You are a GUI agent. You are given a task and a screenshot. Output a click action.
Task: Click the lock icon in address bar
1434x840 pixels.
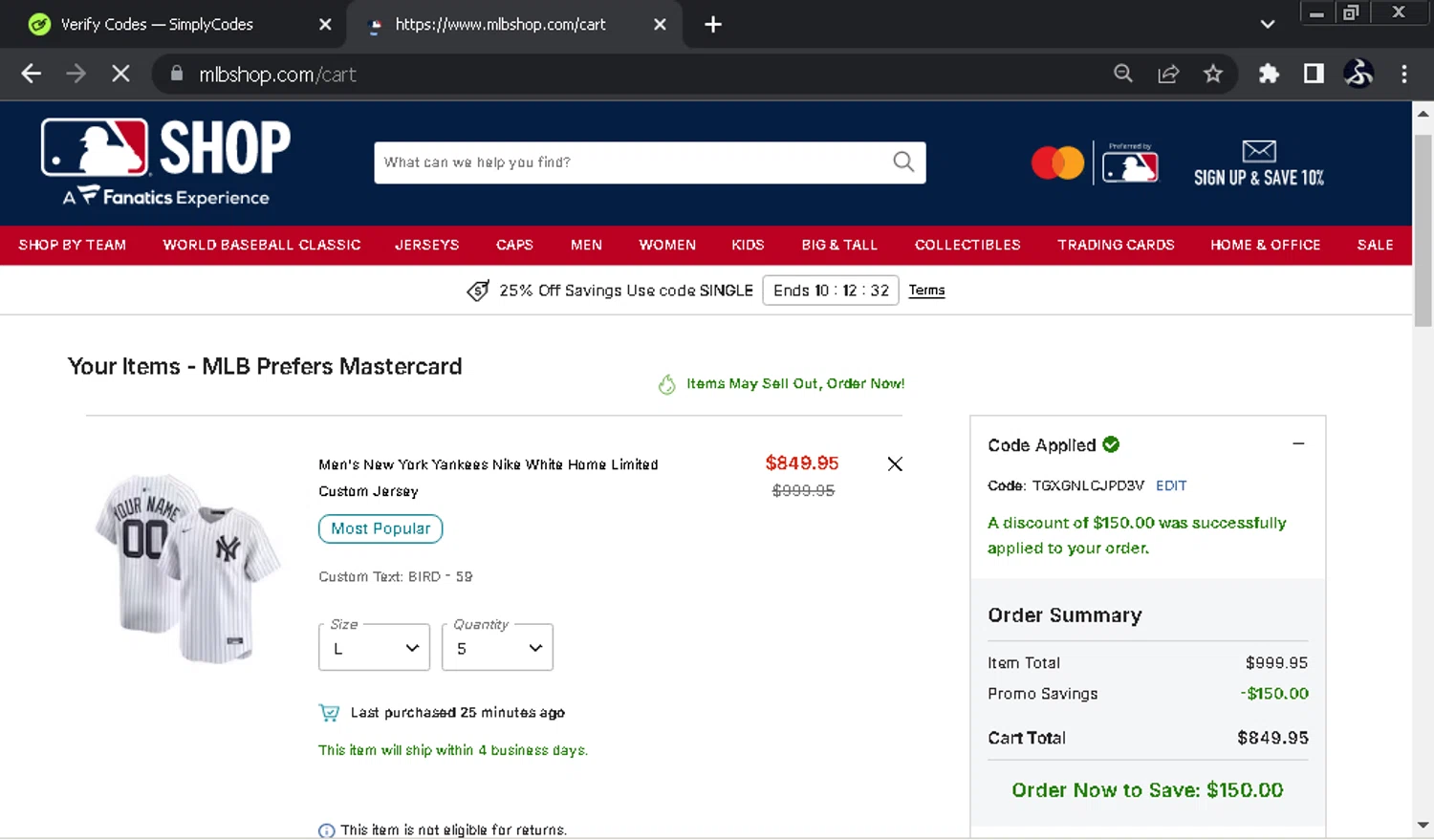(x=176, y=74)
